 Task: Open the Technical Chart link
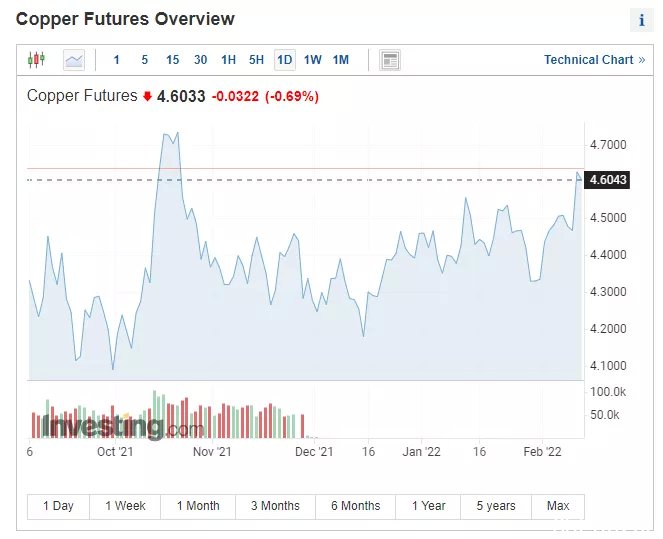(x=595, y=60)
